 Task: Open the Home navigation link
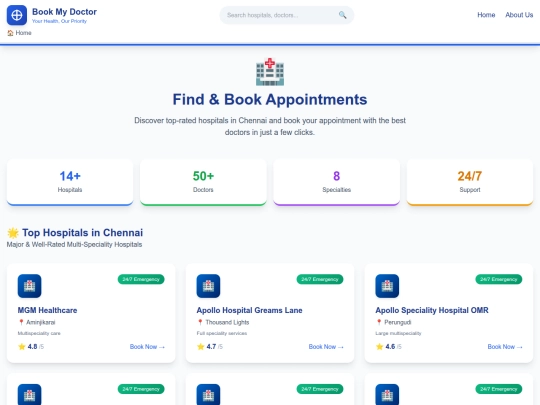[x=486, y=15]
